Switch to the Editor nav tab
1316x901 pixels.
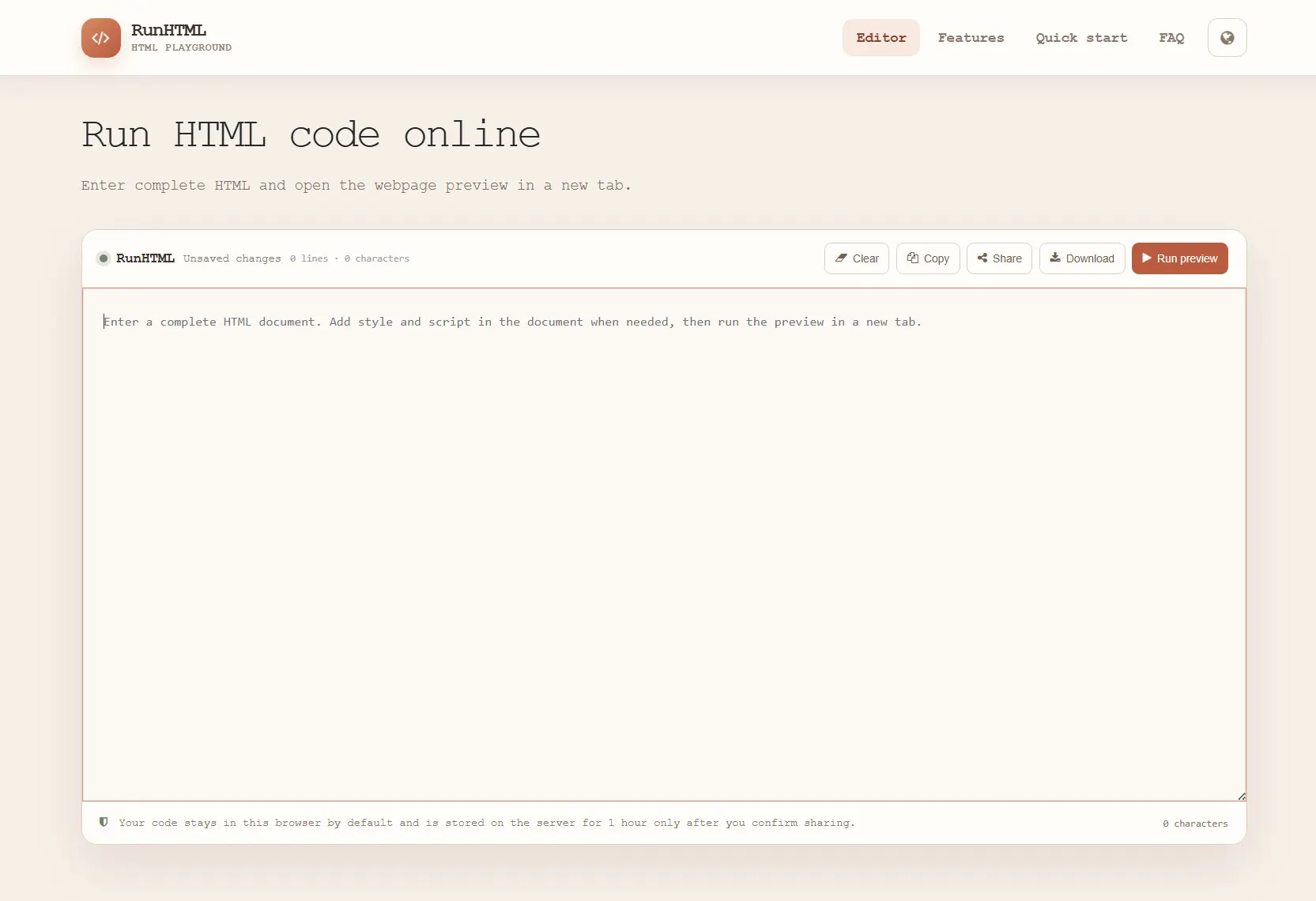click(881, 38)
